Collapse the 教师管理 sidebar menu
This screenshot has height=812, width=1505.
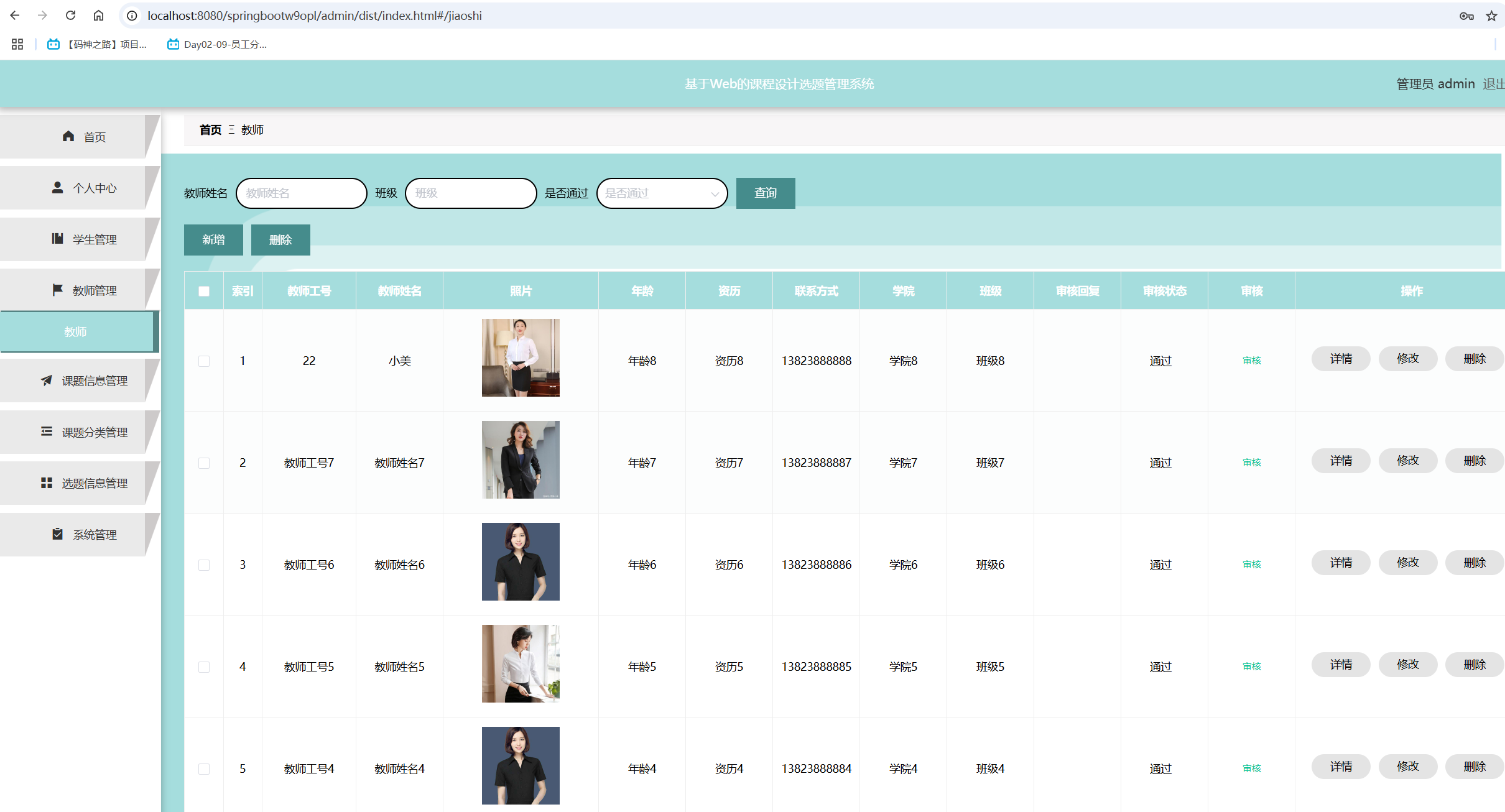point(80,290)
